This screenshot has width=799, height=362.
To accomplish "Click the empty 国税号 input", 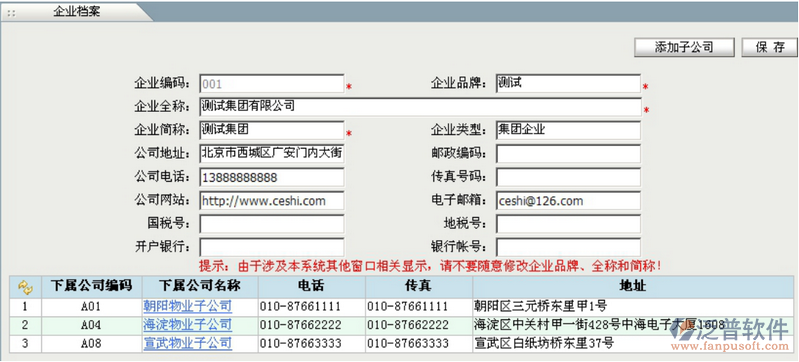I will 272,224.
